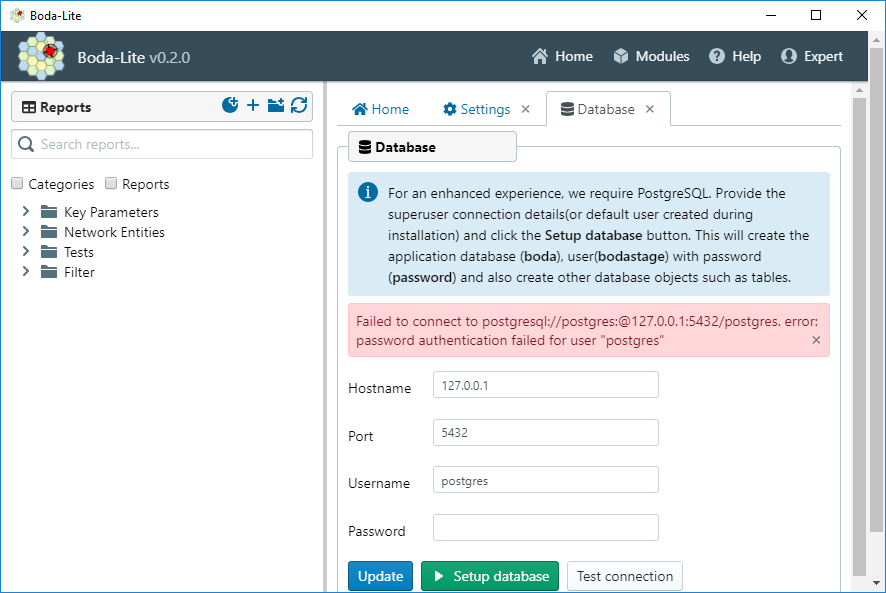Toggle the Categories checkbox
886x593 pixels.
click(x=17, y=183)
